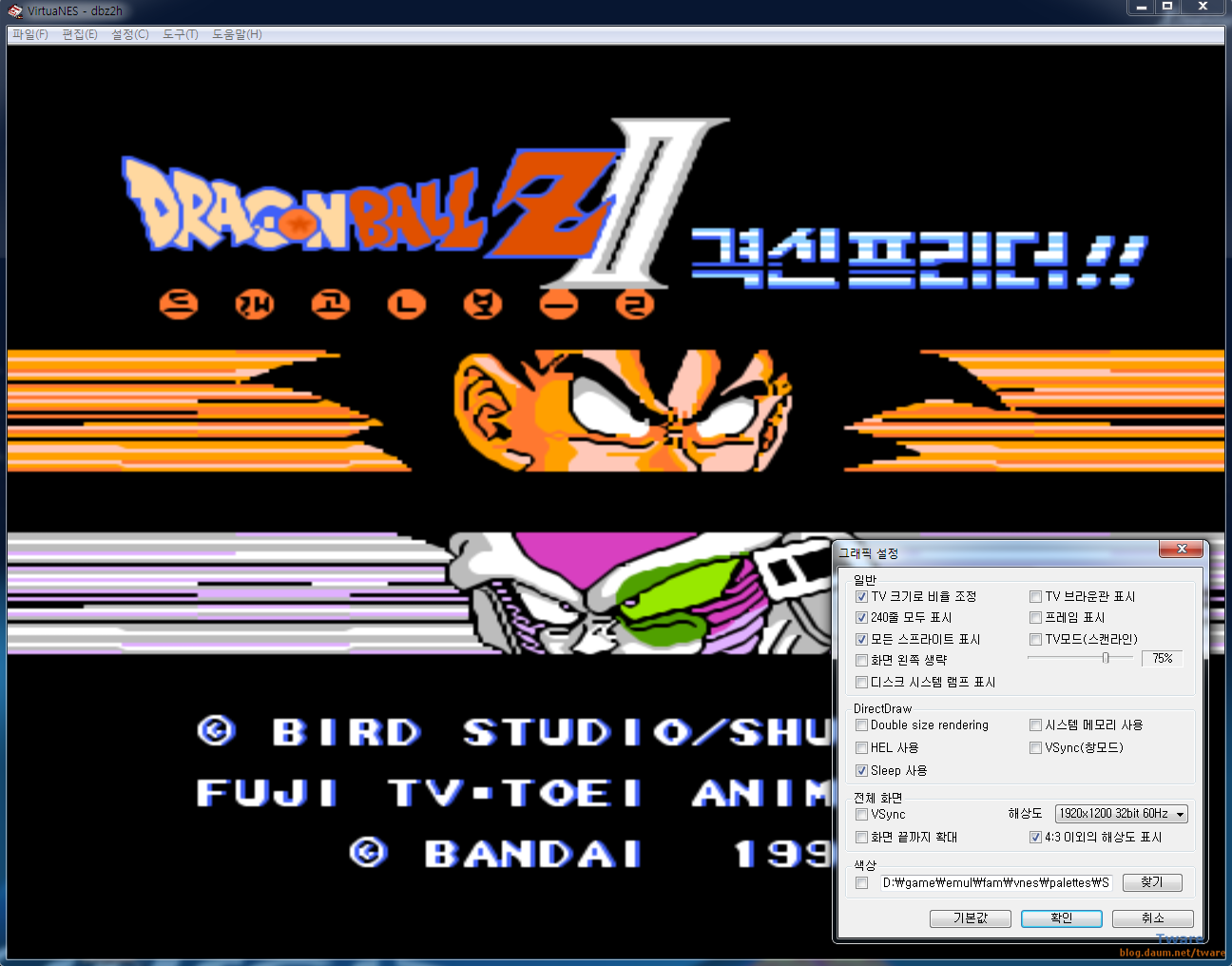The height and width of the screenshot is (966, 1232).
Task: Enable VSync(창모드) checkbox
Action: [1035, 748]
